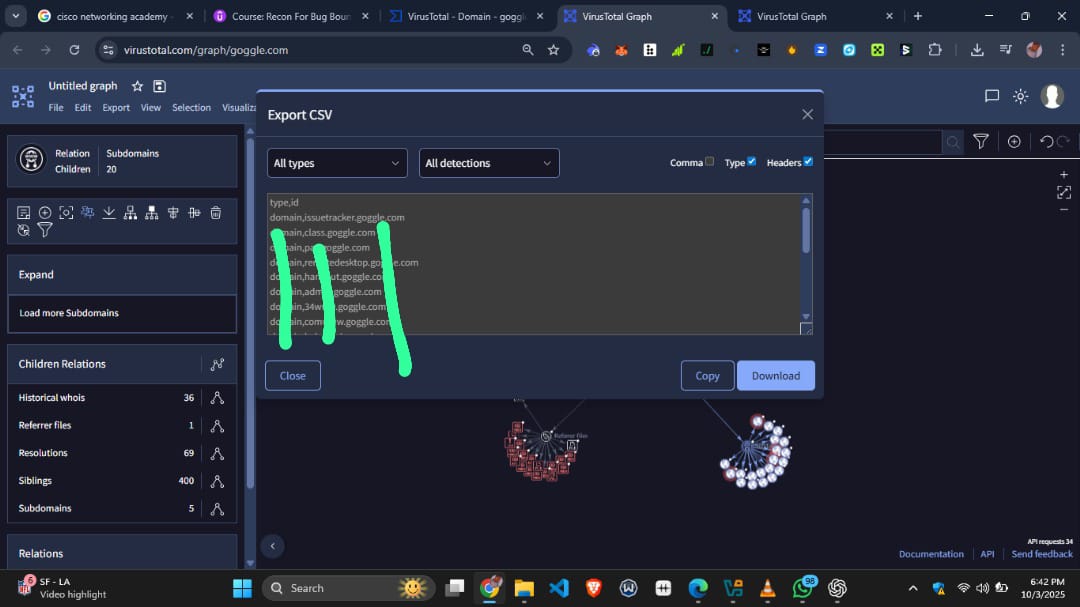Open Chrome tab search chevron

[15, 16]
